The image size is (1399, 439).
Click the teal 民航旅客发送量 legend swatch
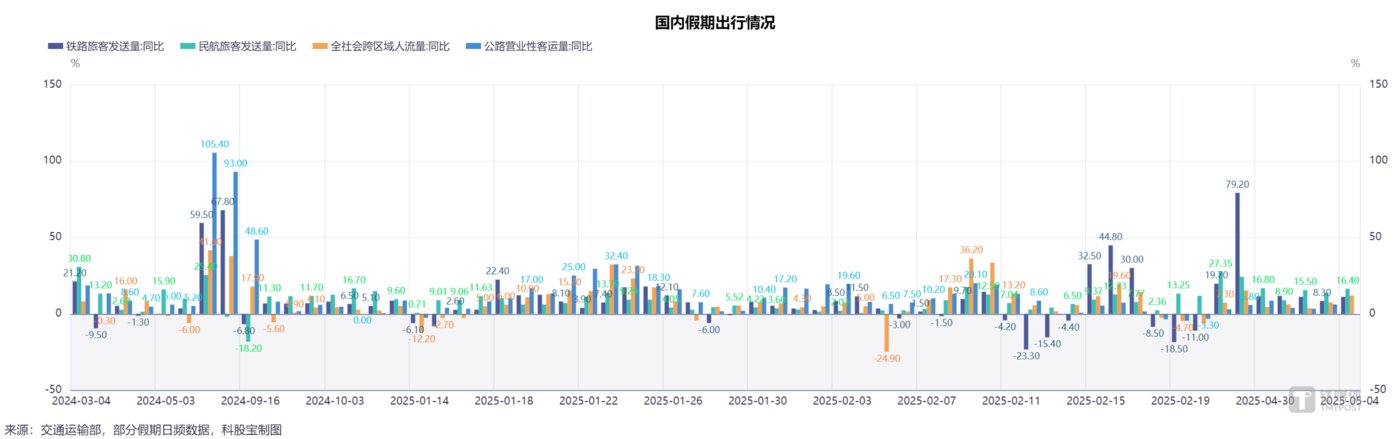pos(188,46)
